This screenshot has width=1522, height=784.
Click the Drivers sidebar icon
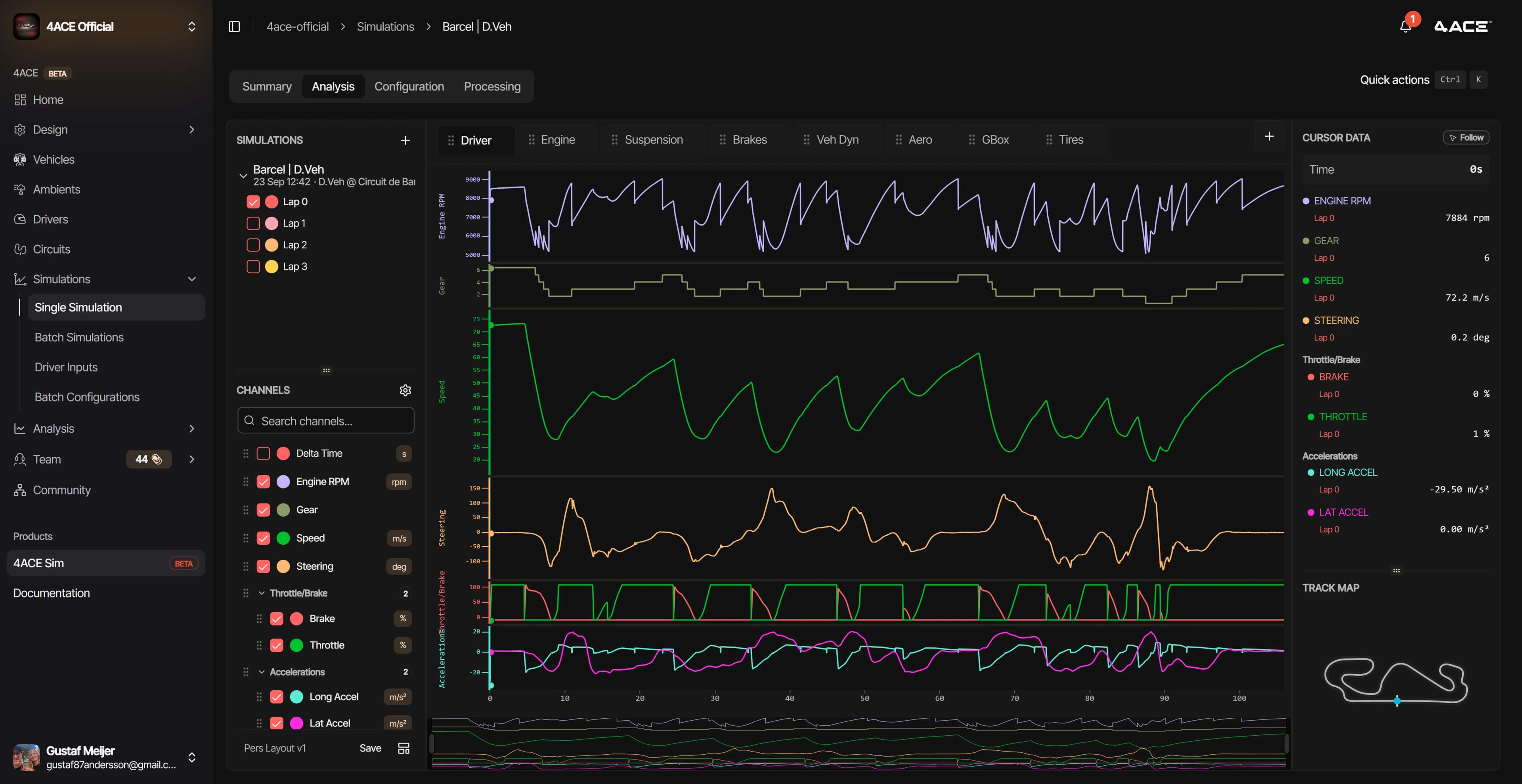coord(20,219)
